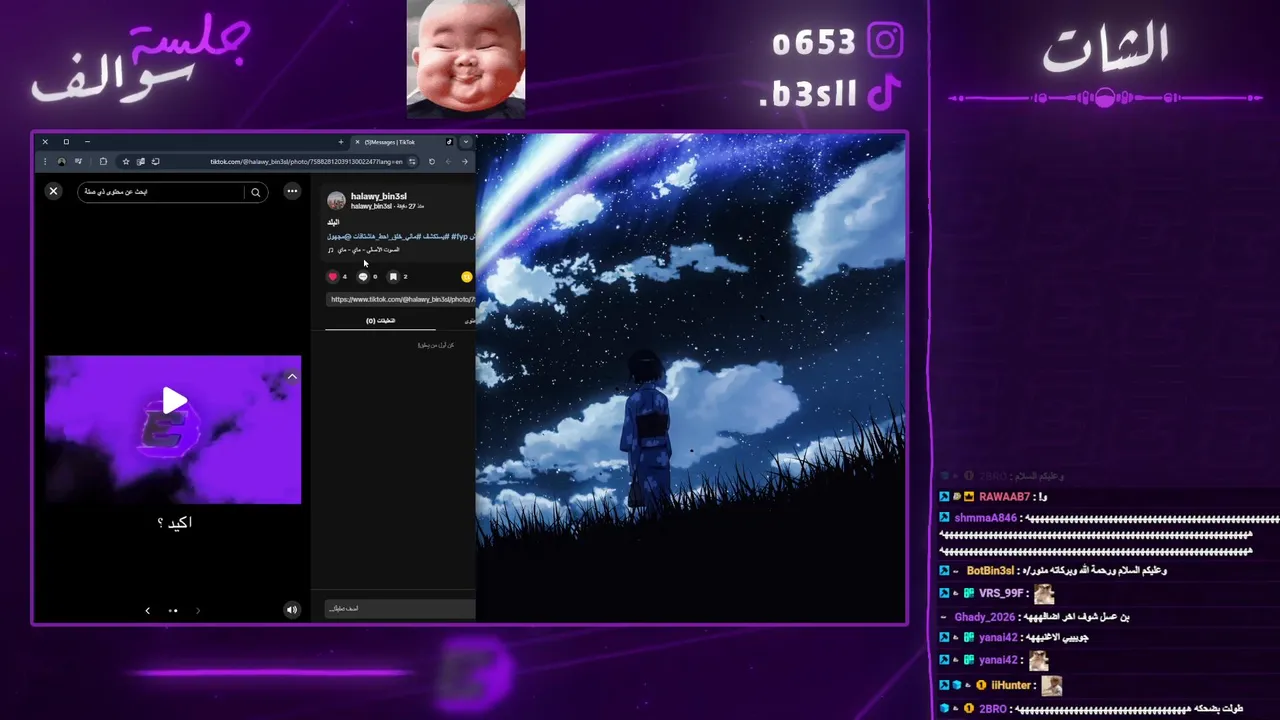
Task: Click the '.b3sll' TikTok handle text
Action: tap(808, 95)
